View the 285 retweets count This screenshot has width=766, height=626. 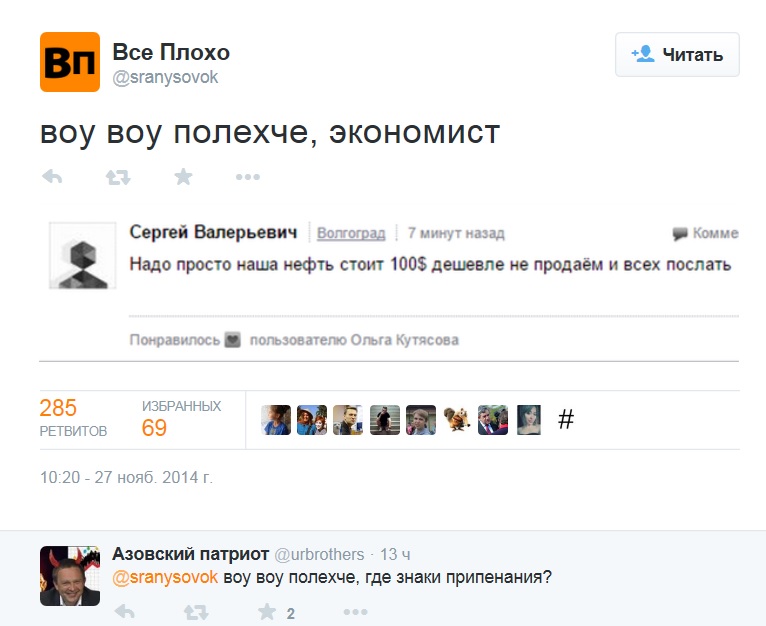point(58,408)
